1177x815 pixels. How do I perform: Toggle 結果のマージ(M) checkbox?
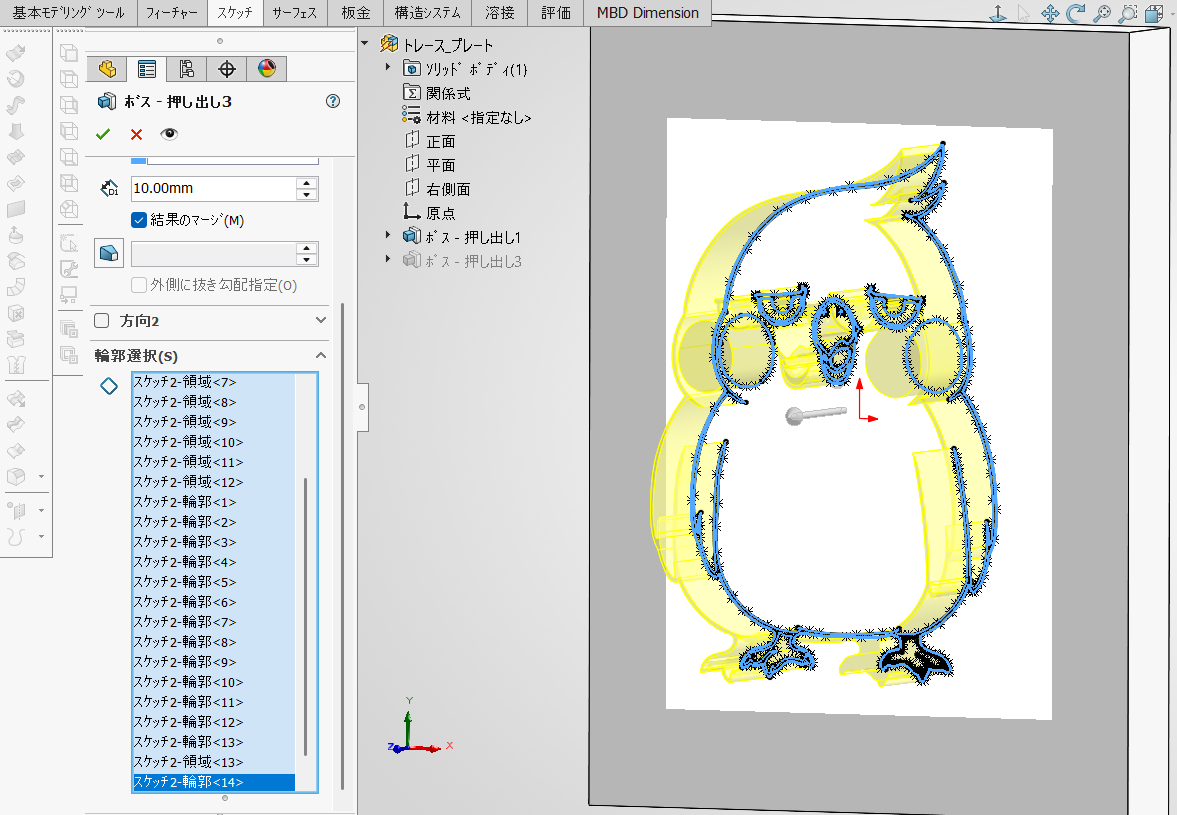[x=139, y=220]
